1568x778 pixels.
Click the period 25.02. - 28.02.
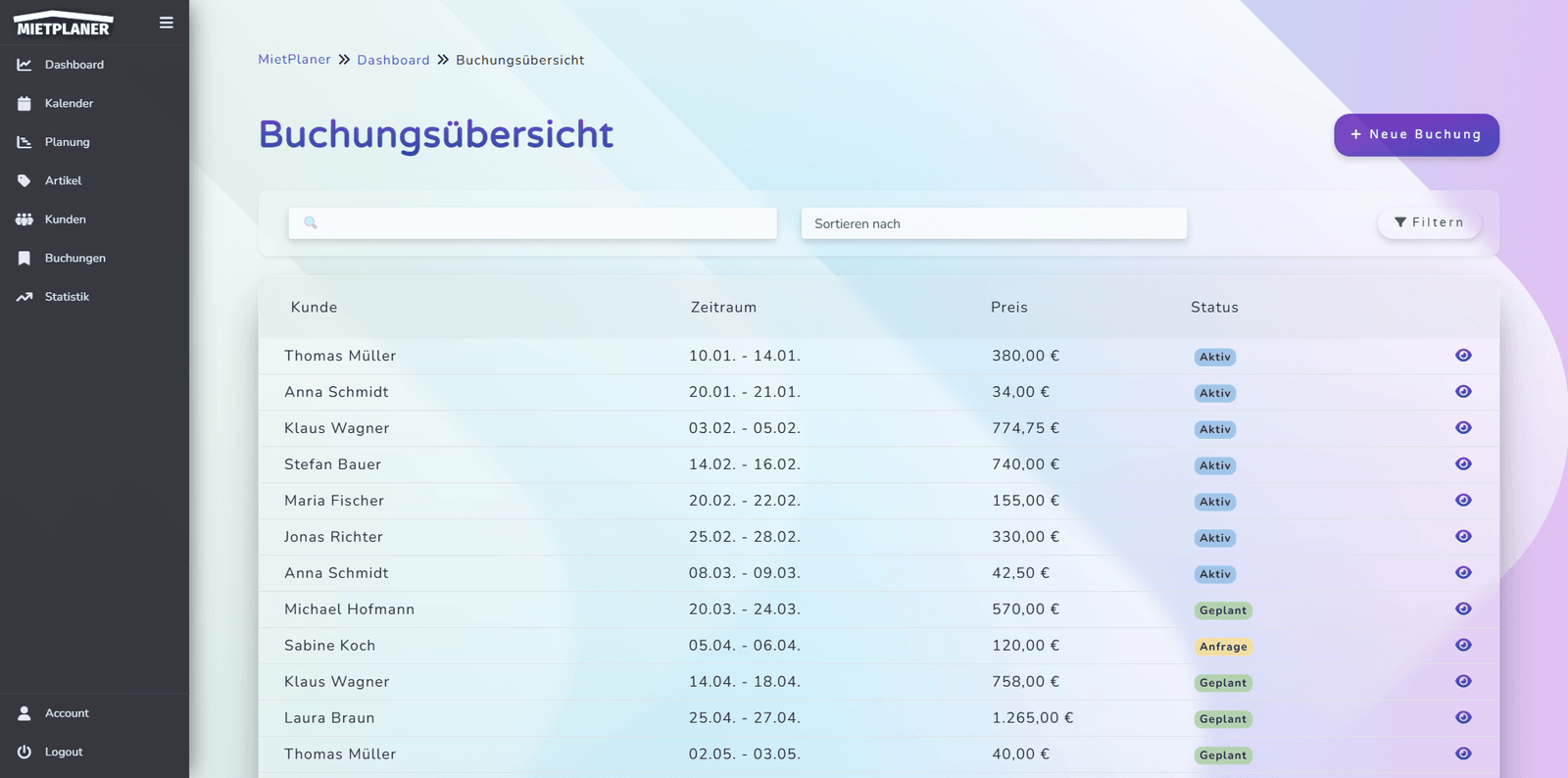(745, 537)
